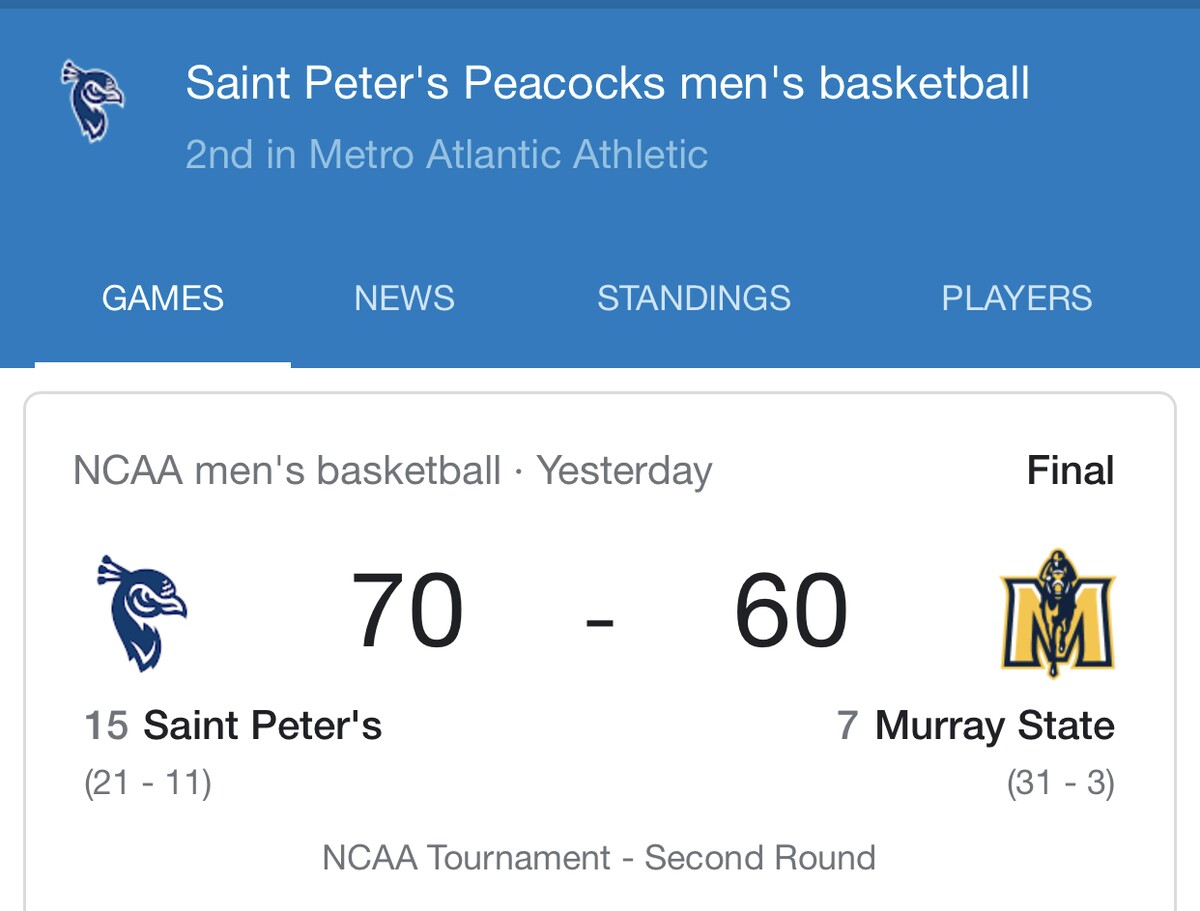
Task: Click the NCAA men's basketball label
Action: [x=287, y=471]
